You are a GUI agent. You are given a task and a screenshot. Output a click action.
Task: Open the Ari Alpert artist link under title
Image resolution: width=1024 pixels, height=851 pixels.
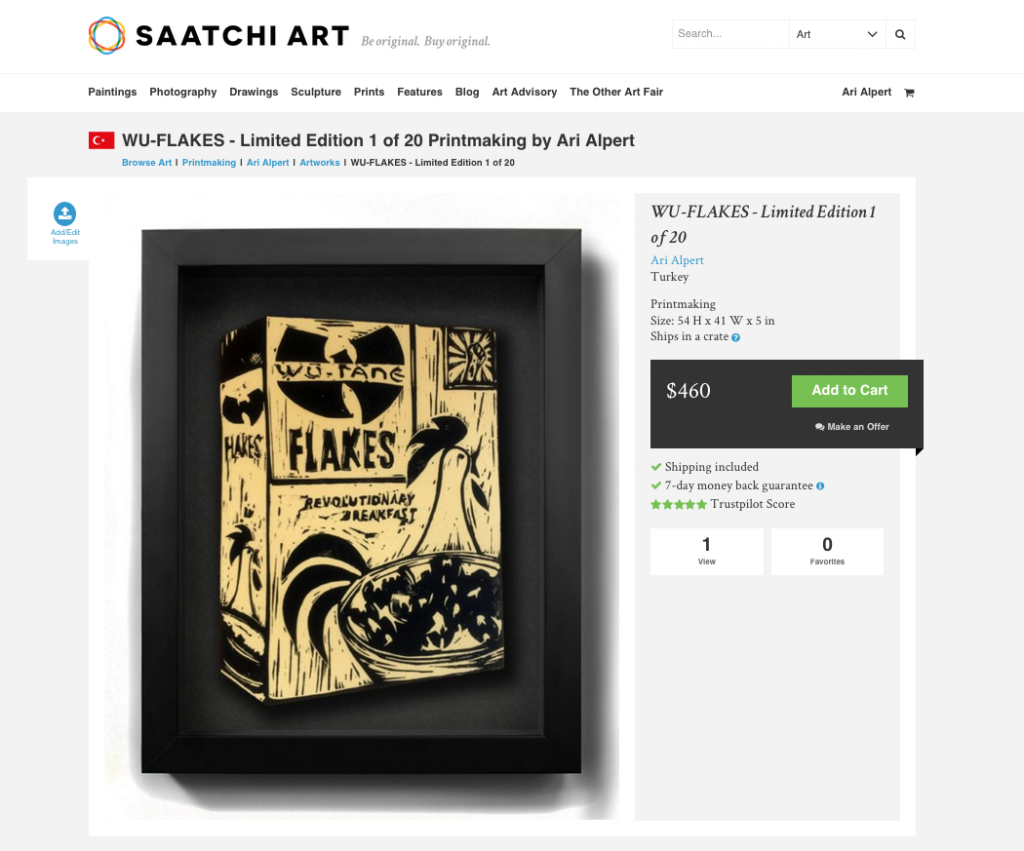click(x=677, y=260)
